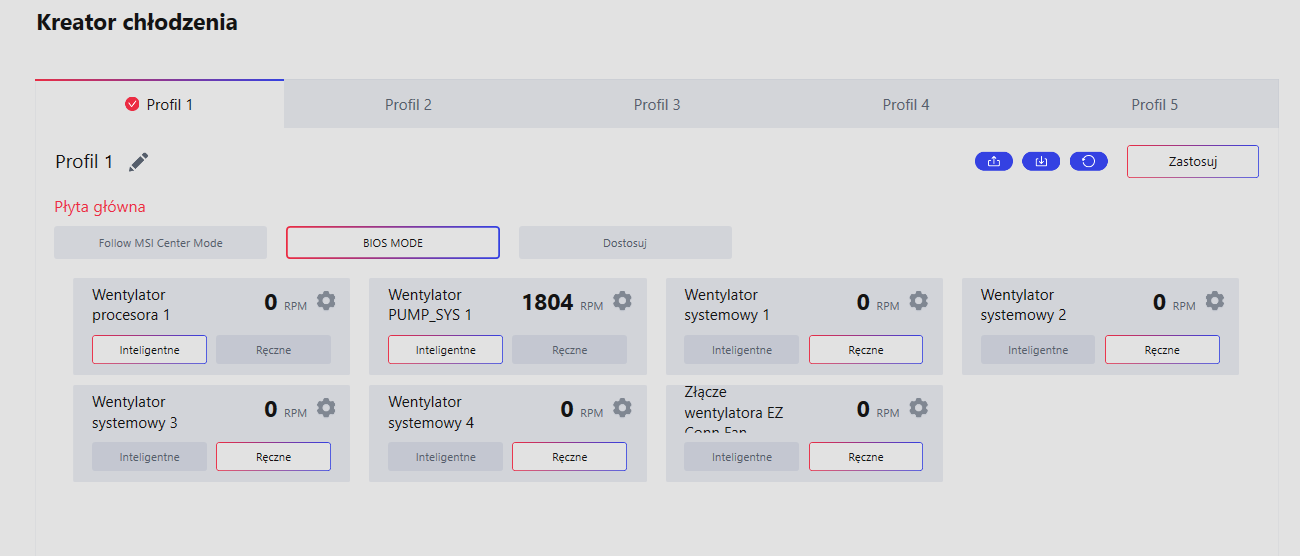The height and width of the screenshot is (556, 1300).
Task: Click the Zastosuj button
Action: click(x=1192, y=162)
